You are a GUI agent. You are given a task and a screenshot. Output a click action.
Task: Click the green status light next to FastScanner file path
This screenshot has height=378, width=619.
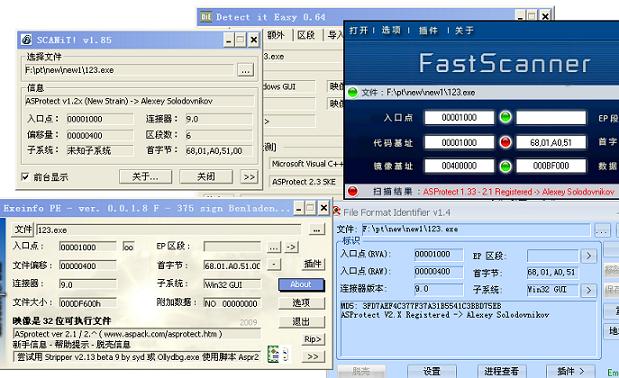point(353,92)
